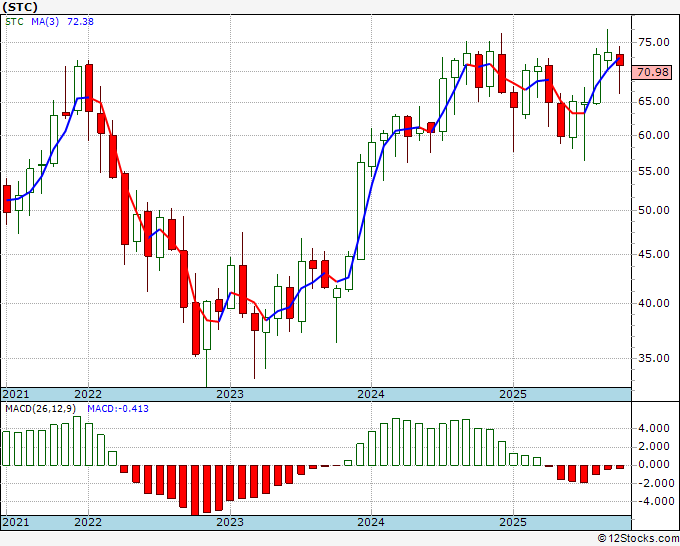Screen dimensions: 680x546
Task: Open the 12Stocks.com copyright link
Action: pos(638,539)
